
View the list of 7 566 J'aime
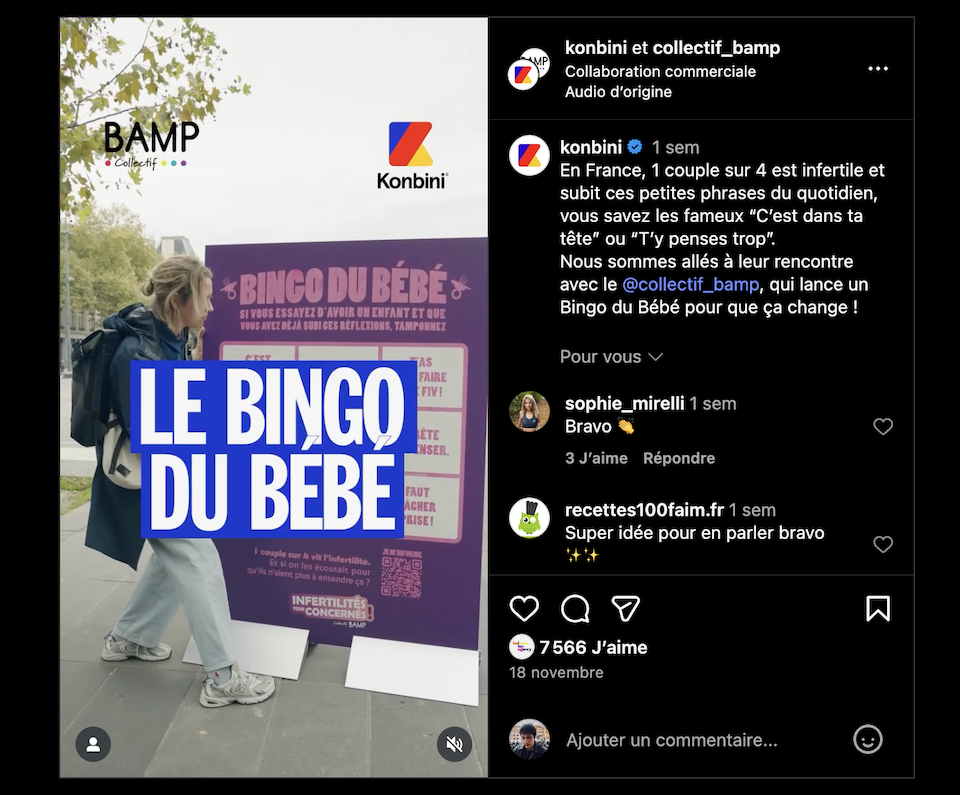click(593, 647)
